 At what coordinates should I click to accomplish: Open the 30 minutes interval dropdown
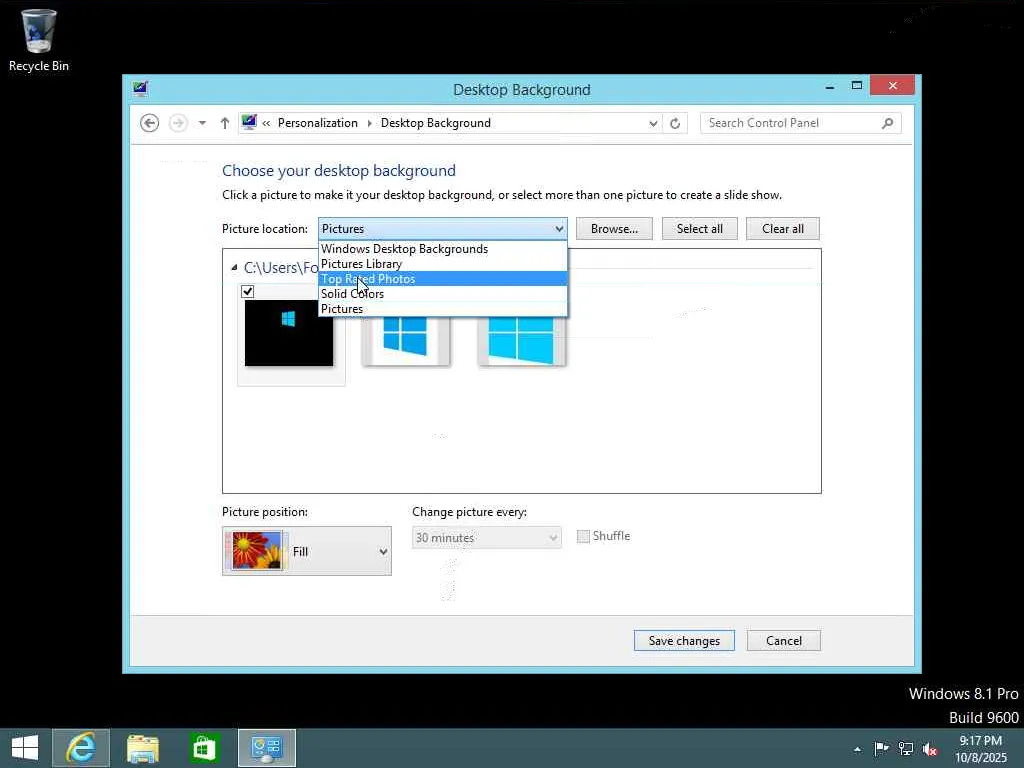(487, 537)
